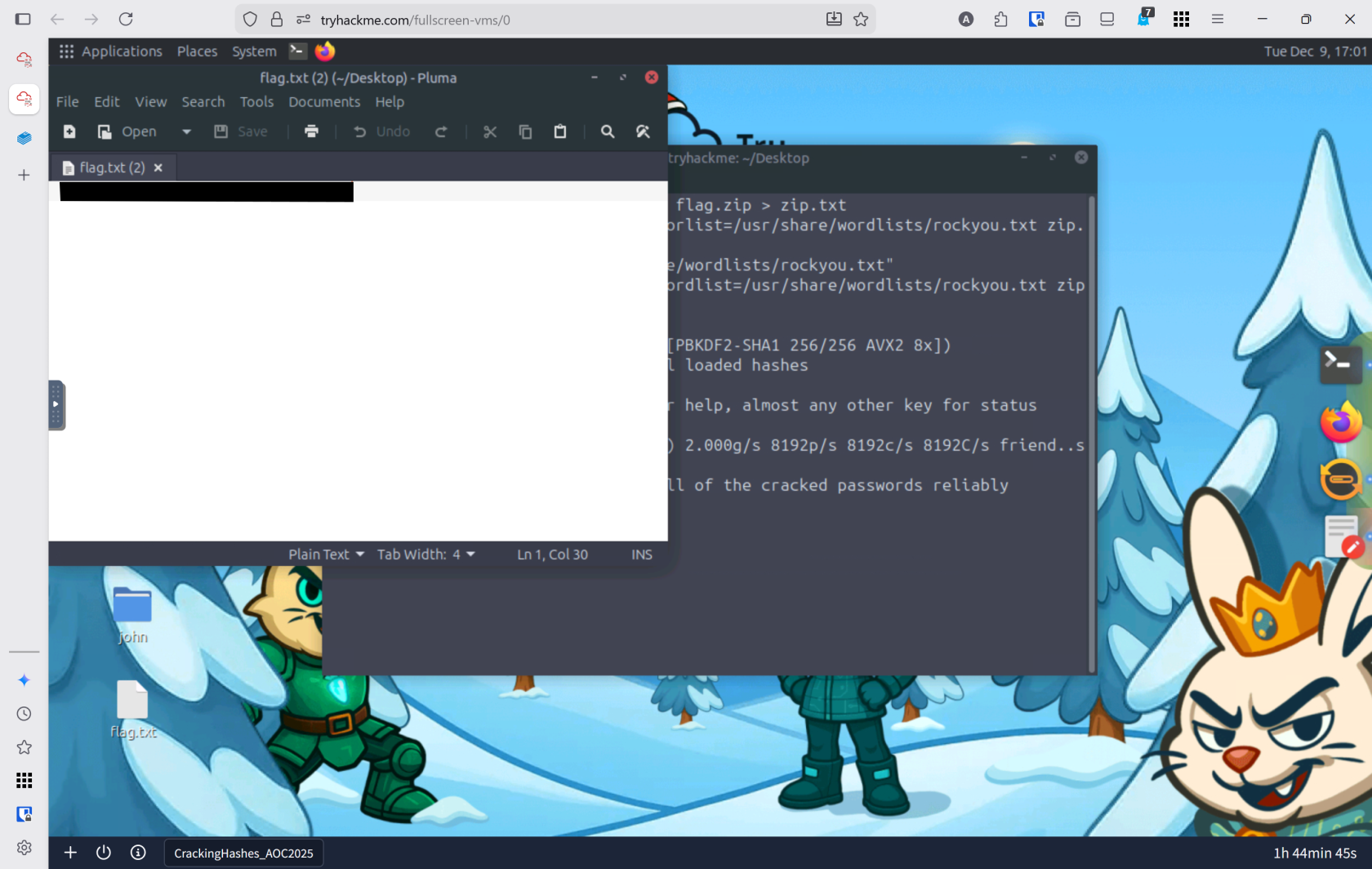Click the Cut scissors icon
The height and width of the screenshot is (869, 1372).
(490, 131)
